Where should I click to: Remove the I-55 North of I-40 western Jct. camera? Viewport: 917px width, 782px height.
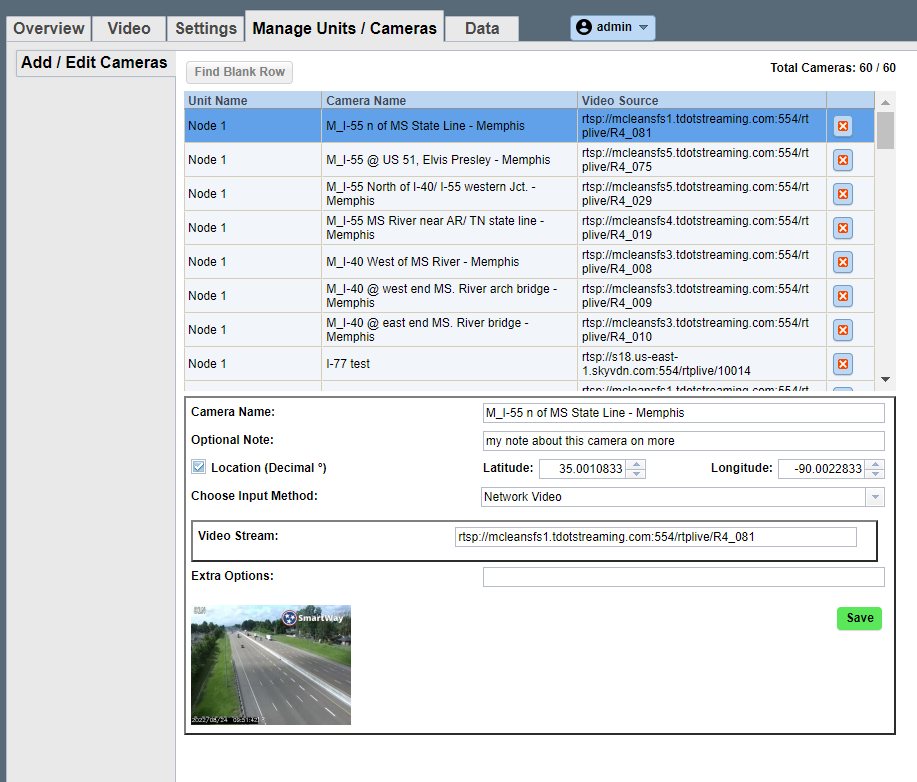[x=843, y=194]
